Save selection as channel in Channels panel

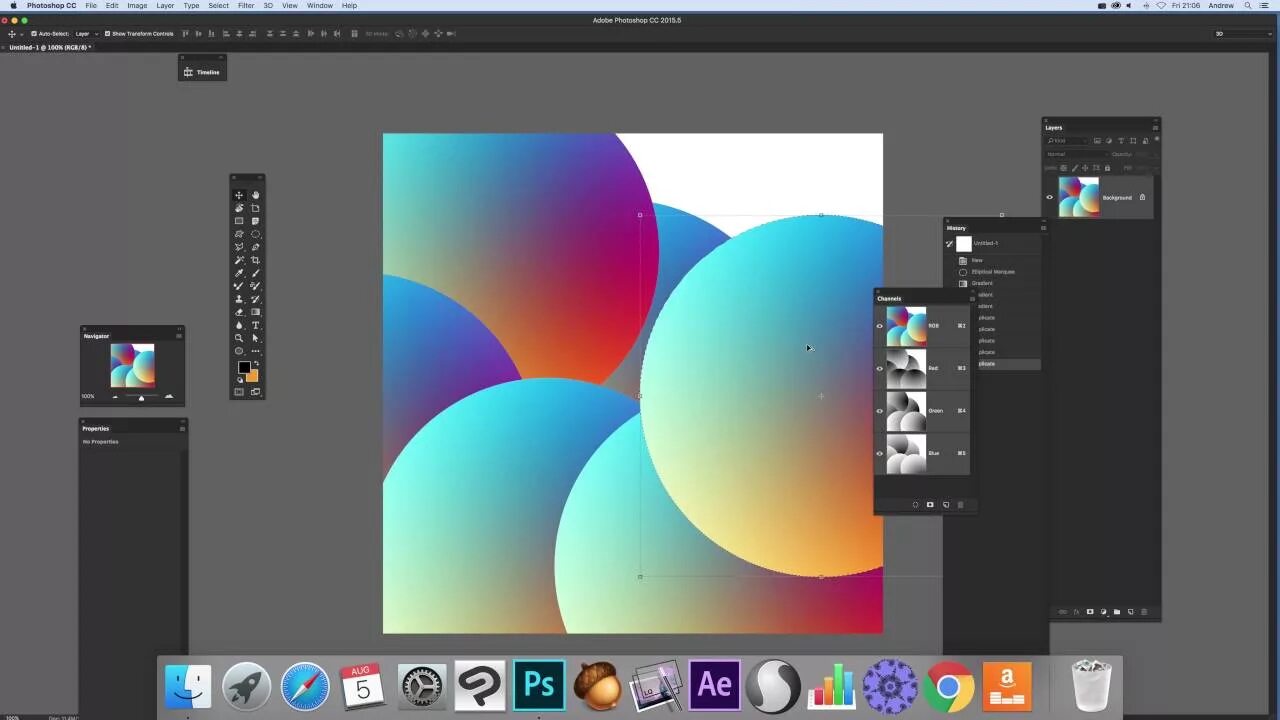pos(930,504)
